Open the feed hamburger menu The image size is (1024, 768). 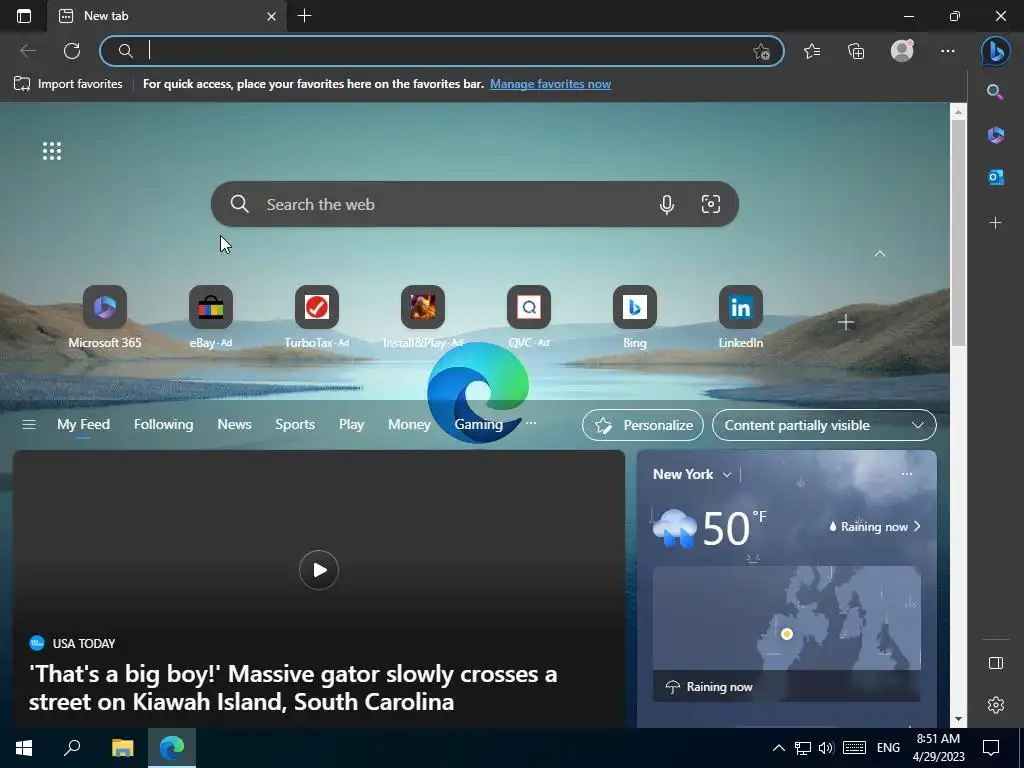coord(29,424)
